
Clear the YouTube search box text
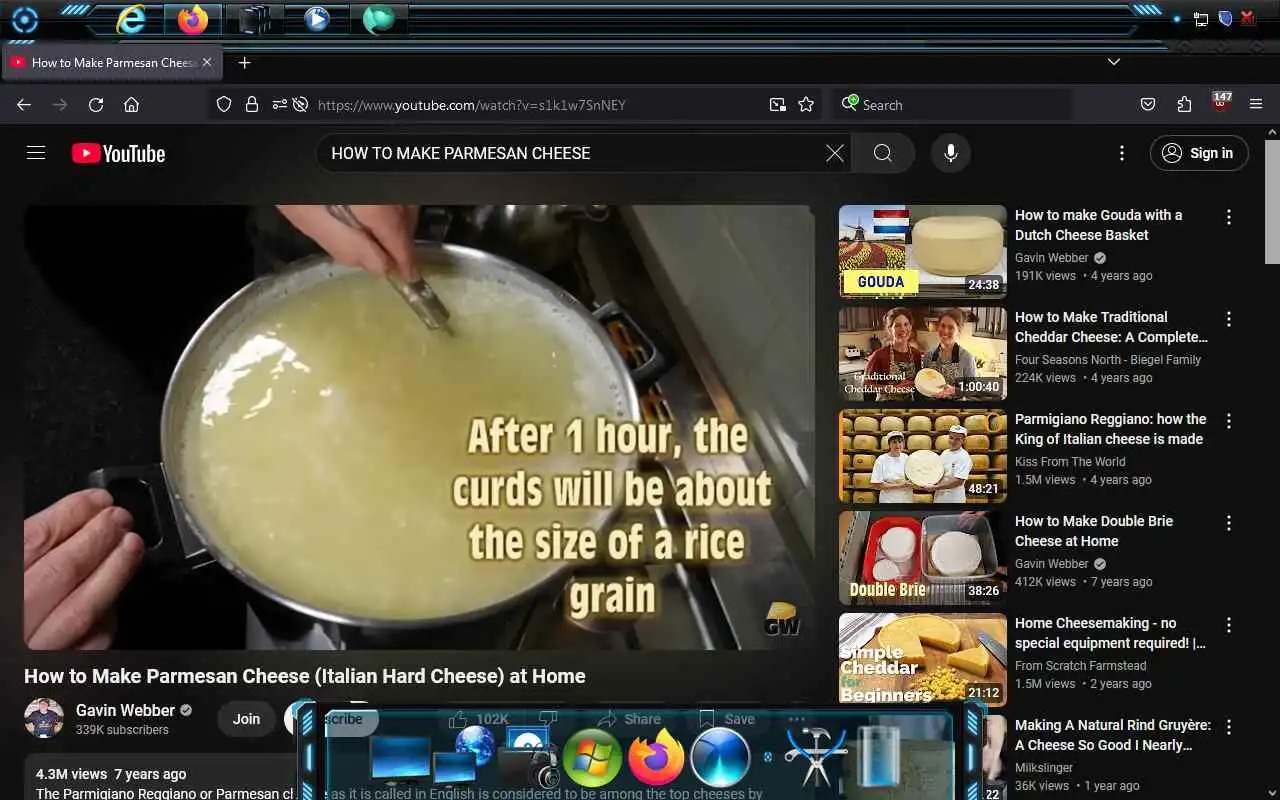click(x=835, y=153)
